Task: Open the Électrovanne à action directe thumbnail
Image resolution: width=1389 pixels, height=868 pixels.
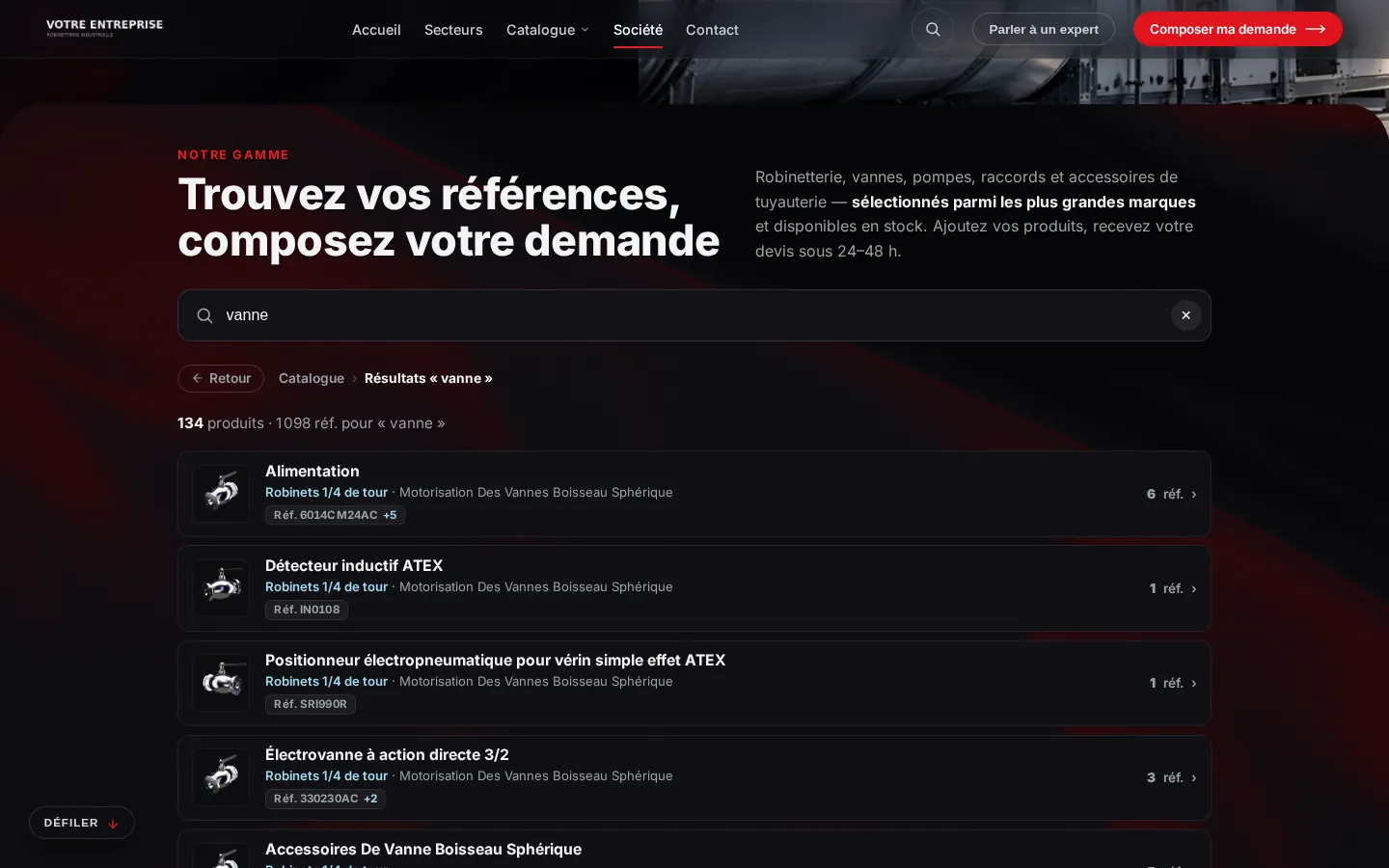Action: pyautogui.click(x=221, y=777)
